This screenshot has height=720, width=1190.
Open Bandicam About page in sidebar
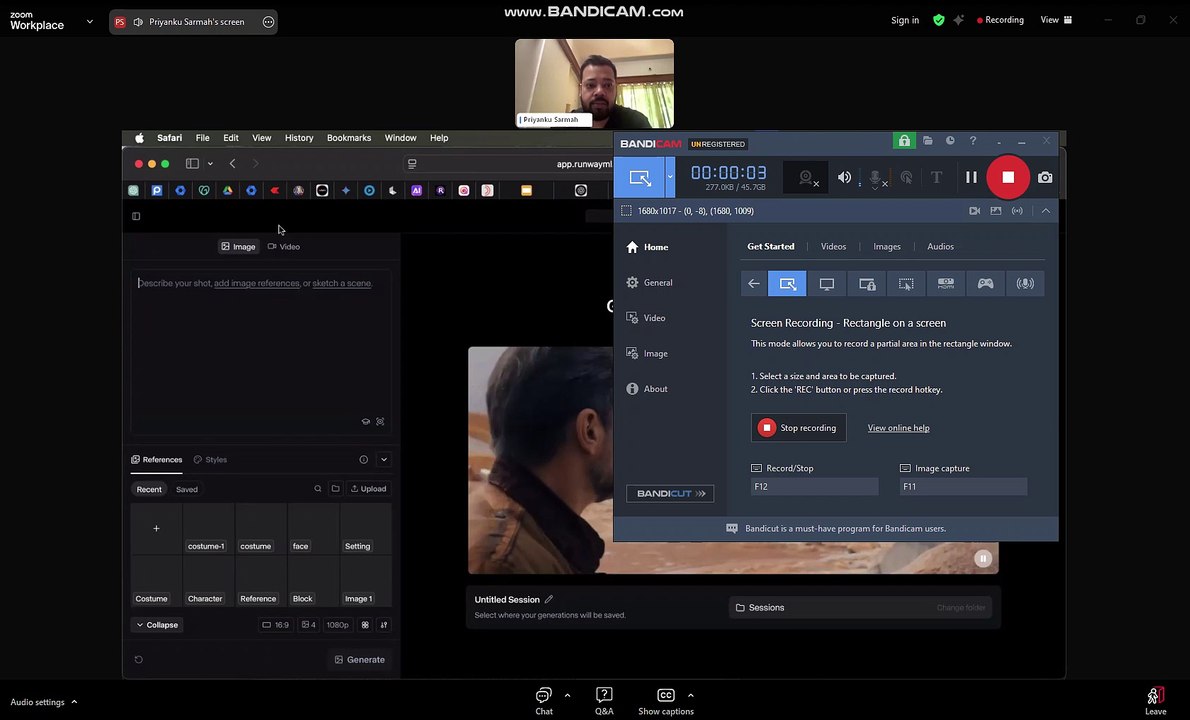(647, 389)
